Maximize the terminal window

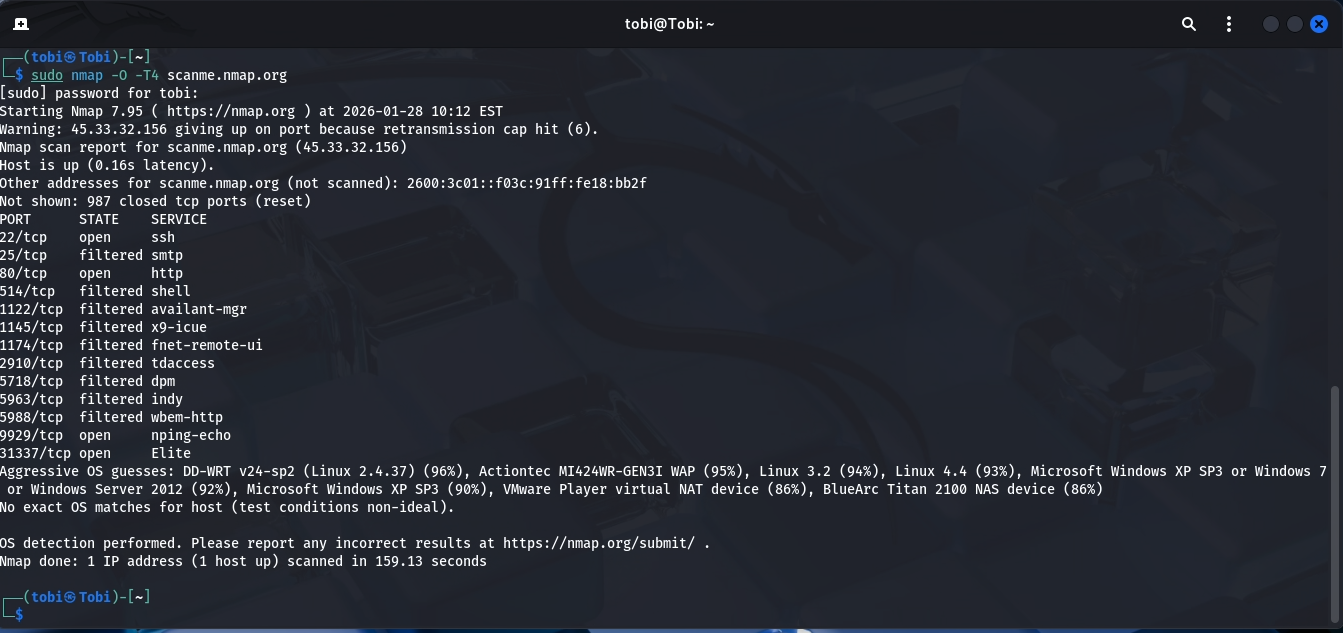click(x=1295, y=24)
